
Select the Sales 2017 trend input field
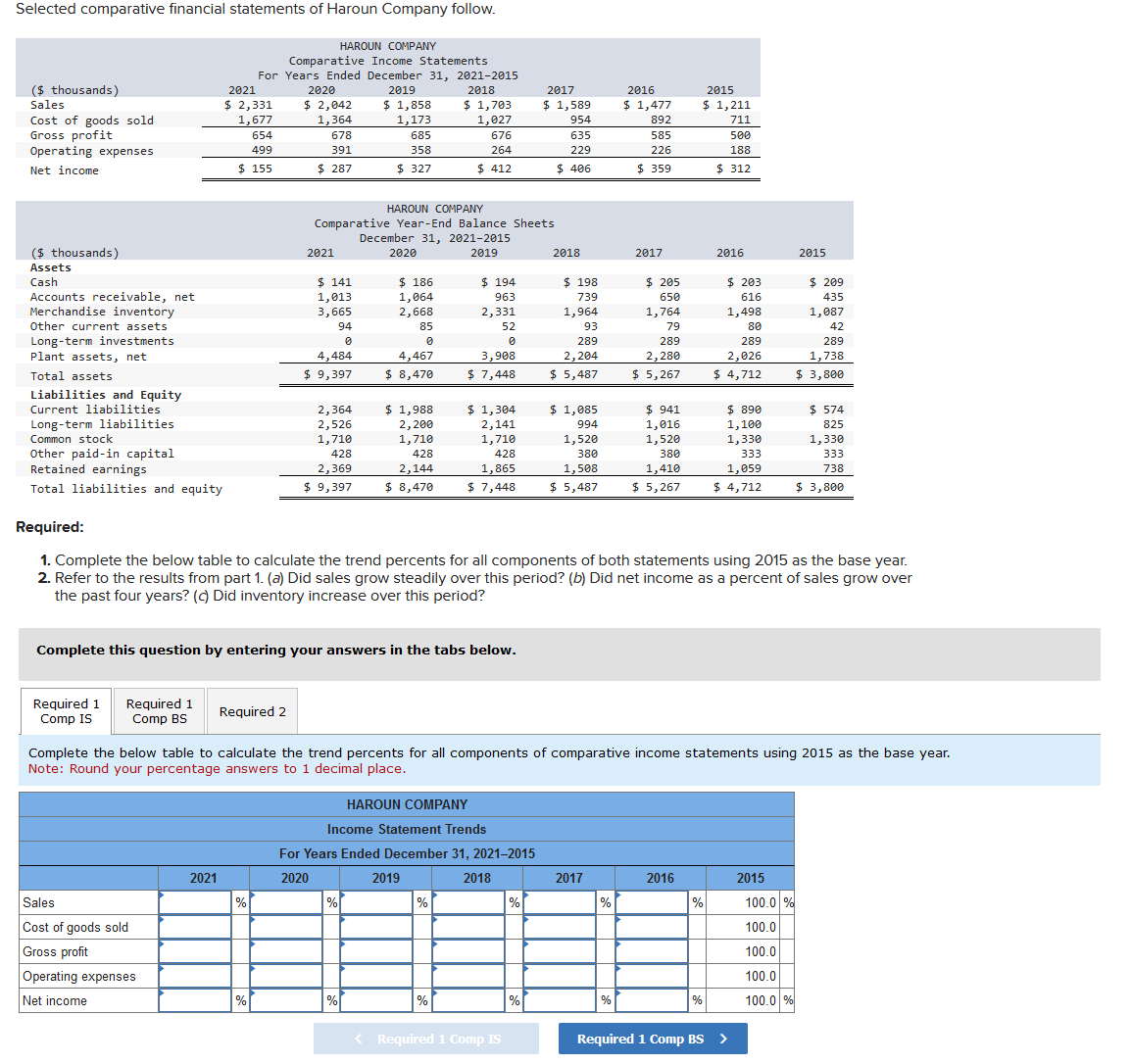tap(561, 902)
